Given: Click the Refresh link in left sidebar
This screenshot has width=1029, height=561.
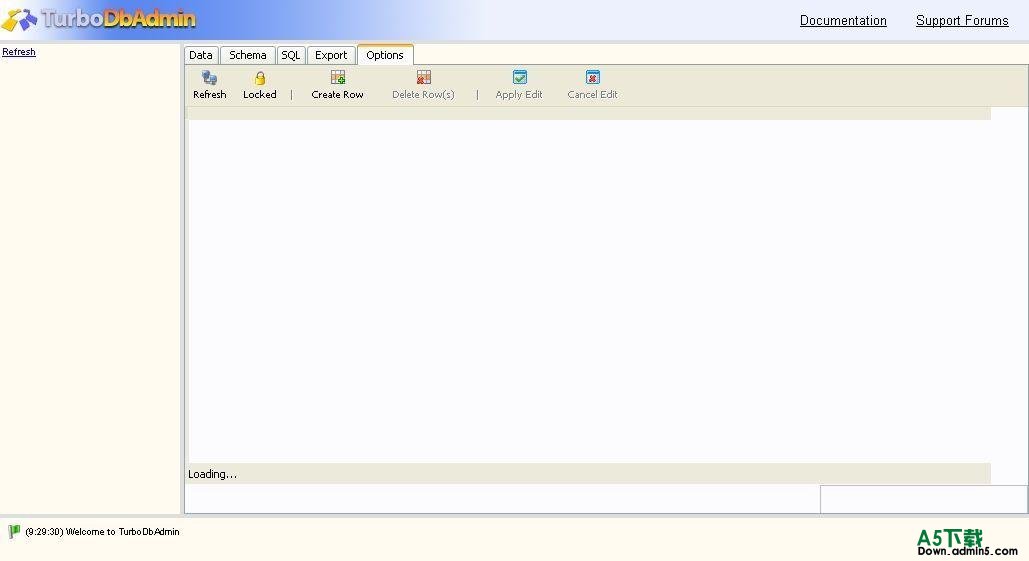Looking at the screenshot, I should click(19, 52).
